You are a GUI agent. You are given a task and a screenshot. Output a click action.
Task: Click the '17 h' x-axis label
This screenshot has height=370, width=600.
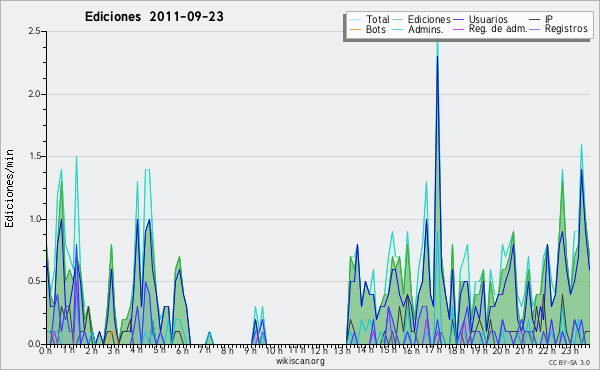coord(434,350)
